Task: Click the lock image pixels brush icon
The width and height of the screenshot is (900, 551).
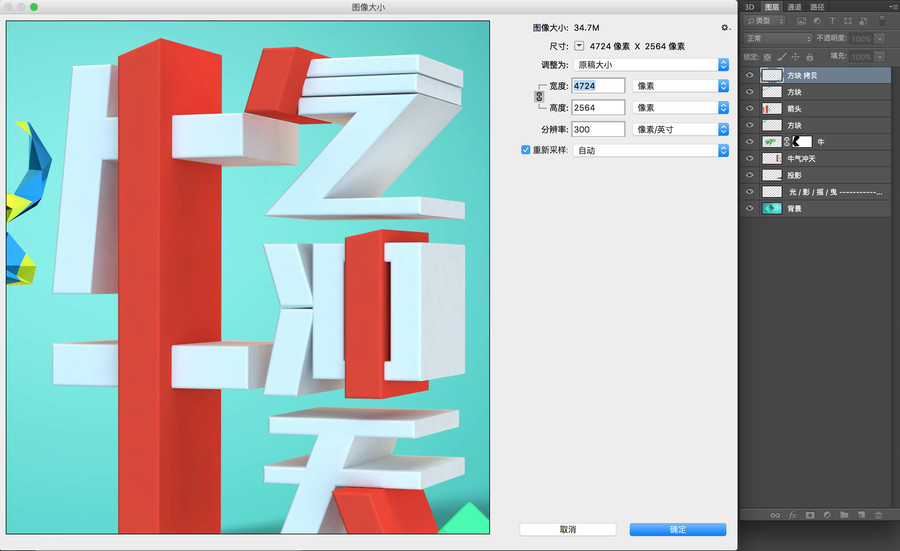Action: pyautogui.click(x=782, y=57)
